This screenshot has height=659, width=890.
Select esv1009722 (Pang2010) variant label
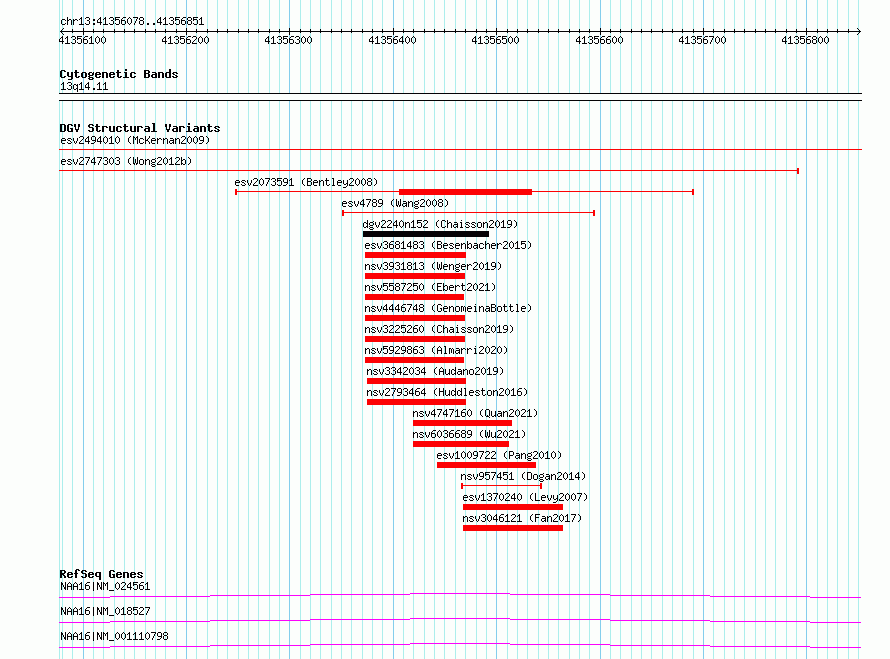[499, 455]
